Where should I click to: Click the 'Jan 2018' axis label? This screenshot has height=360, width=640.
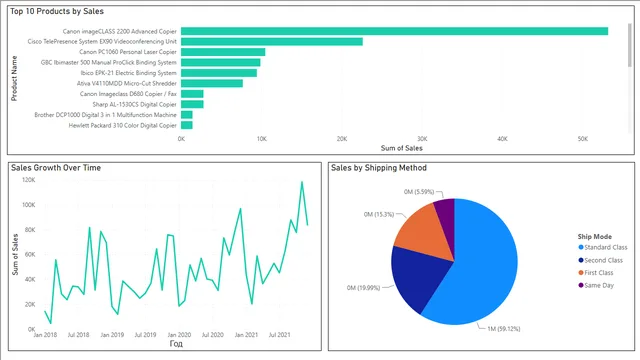pyautogui.click(x=45, y=335)
